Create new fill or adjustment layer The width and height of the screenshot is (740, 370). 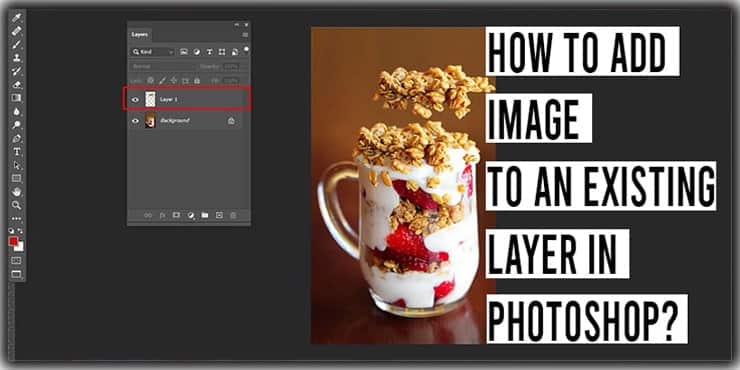tap(191, 215)
